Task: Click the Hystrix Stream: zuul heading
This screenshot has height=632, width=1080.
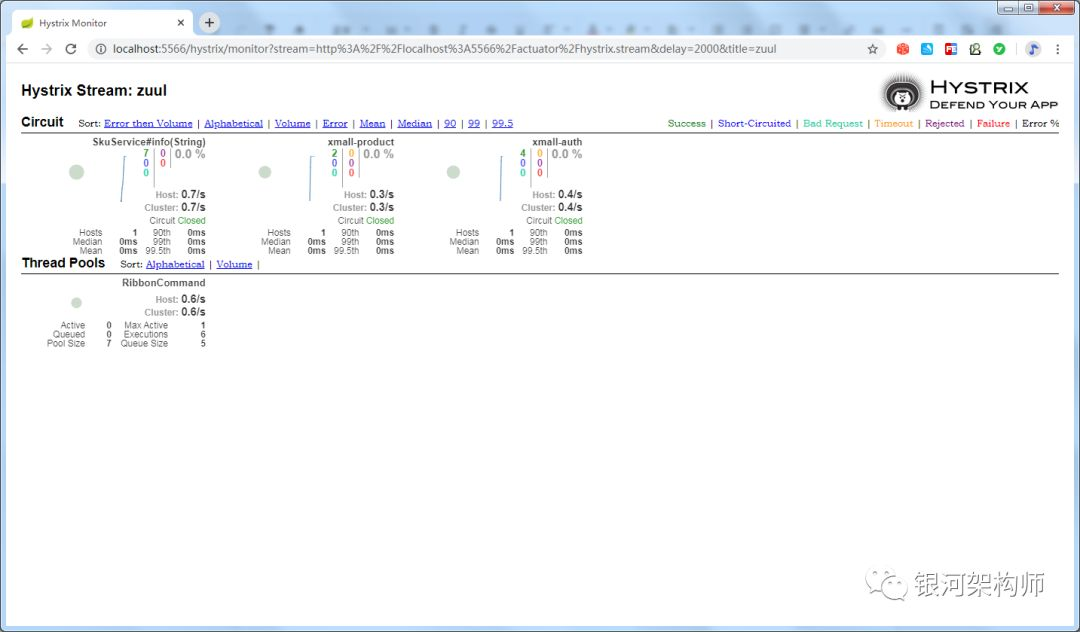Action: tap(94, 90)
